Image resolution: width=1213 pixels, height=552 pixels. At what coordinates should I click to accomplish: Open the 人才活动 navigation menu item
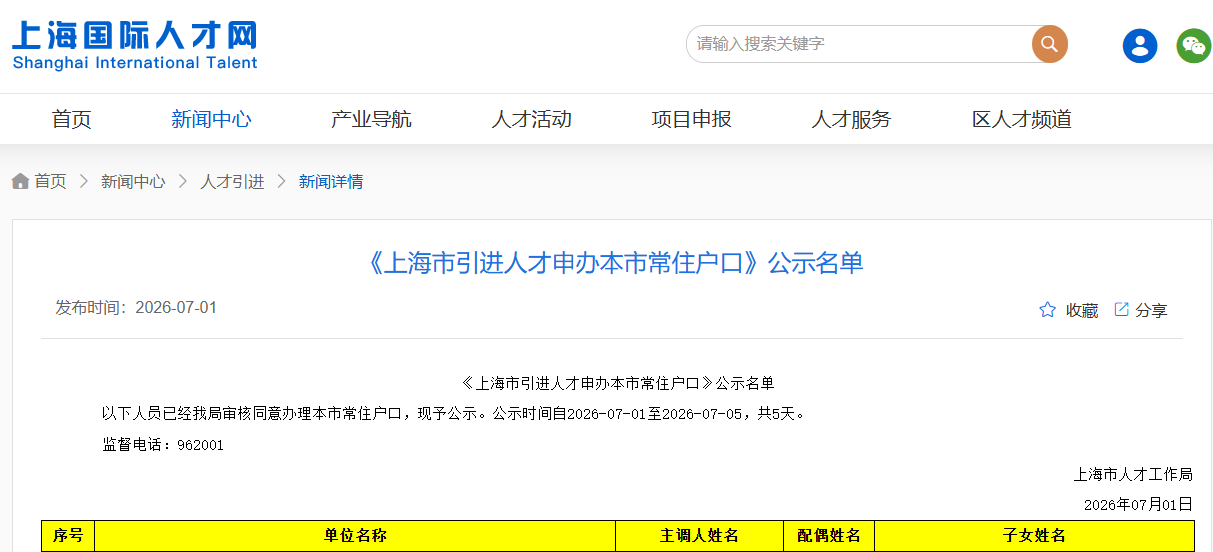(x=531, y=119)
